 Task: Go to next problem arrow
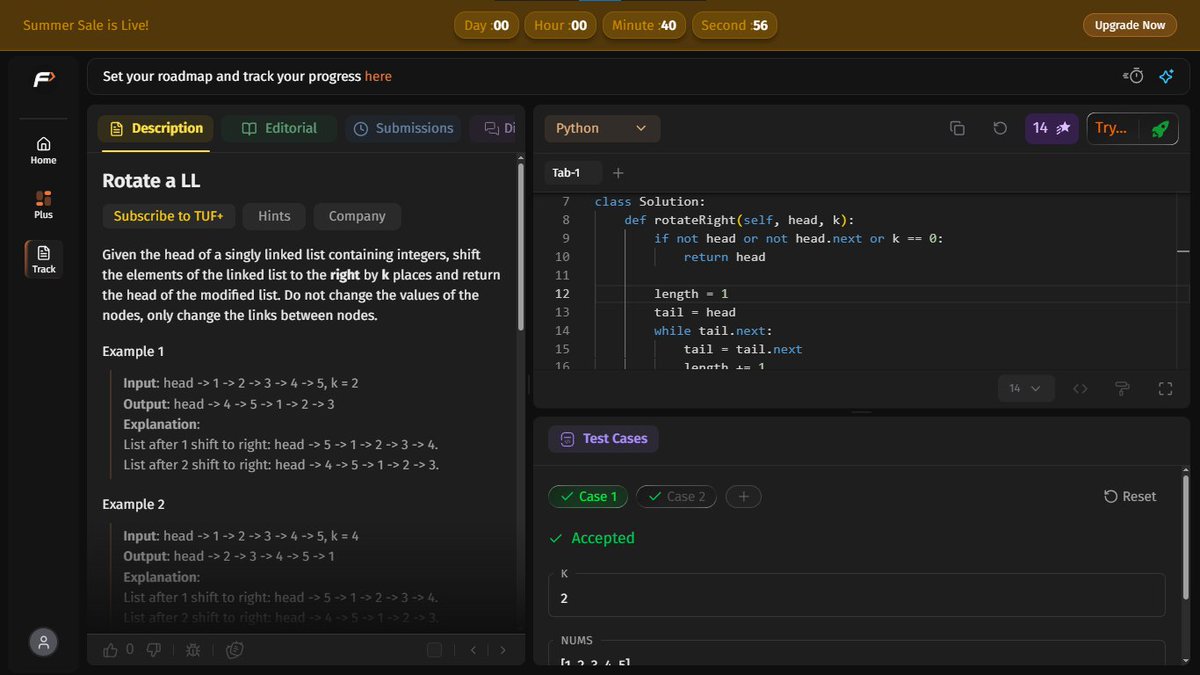click(503, 650)
